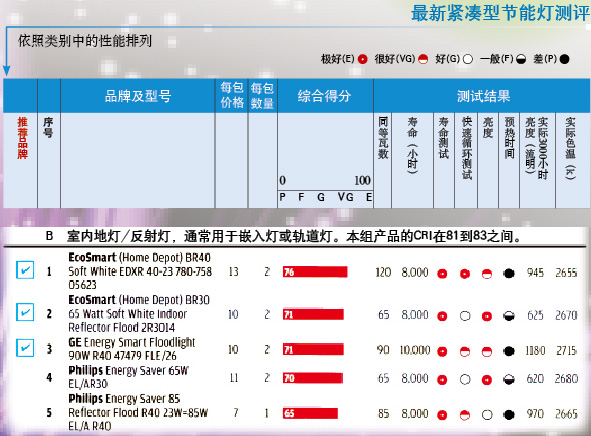Click GE Energy Smart 预热时间 black dot
Viewport: 591px width, 436px height.
(x=509, y=351)
